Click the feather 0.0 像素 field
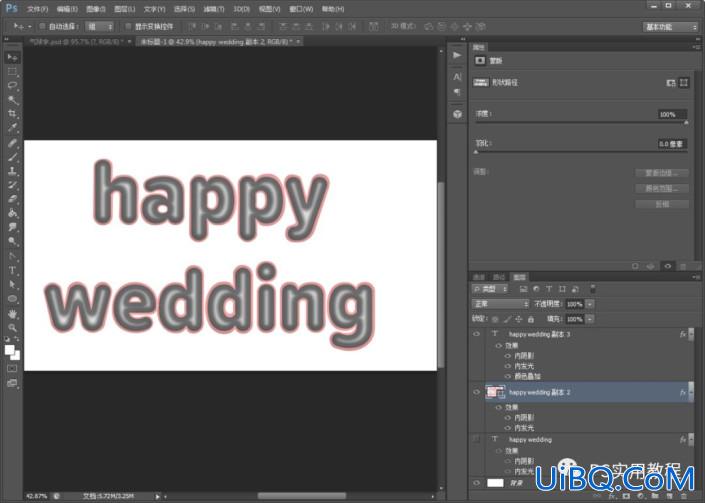705x503 pixels. [672, 144]
